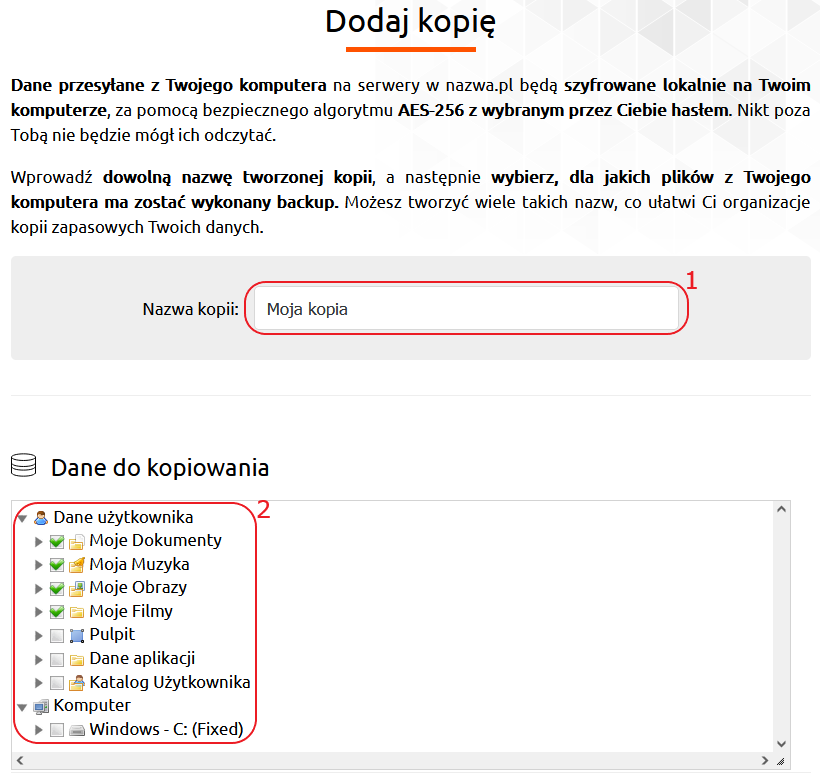Select the Moje Obrazy label
The image size is (820, 780).
138,587
